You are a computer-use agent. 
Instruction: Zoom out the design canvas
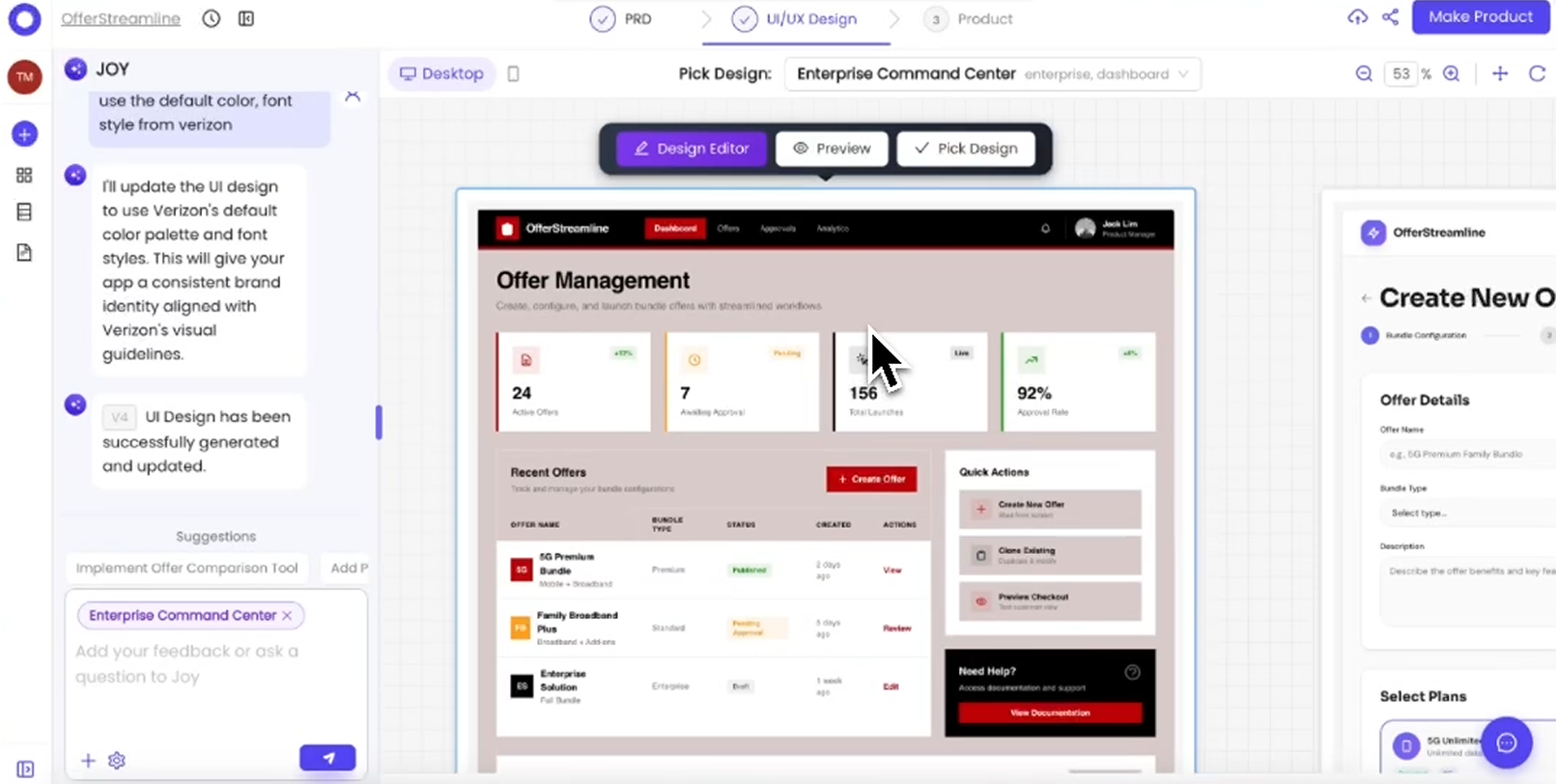point(1364,73)
